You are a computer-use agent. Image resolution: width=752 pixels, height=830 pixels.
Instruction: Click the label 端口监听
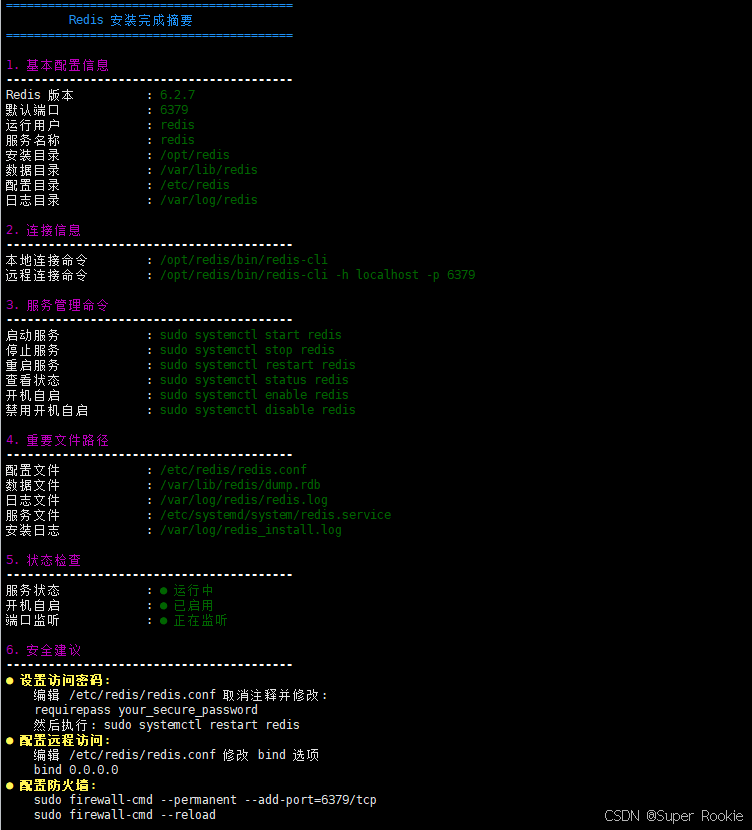[x=33, y=620]
